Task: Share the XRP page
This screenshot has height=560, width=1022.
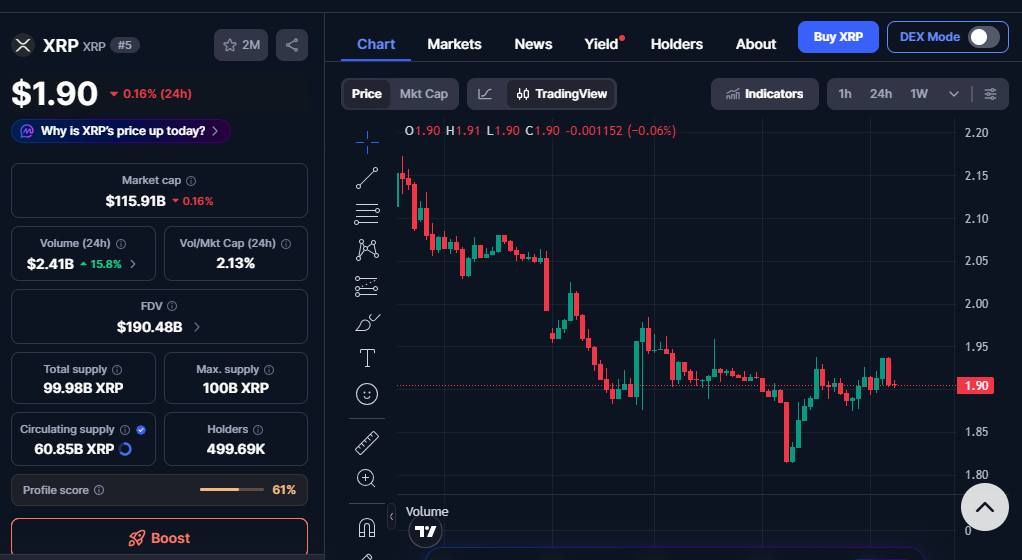Action: [x=292, y=45]
